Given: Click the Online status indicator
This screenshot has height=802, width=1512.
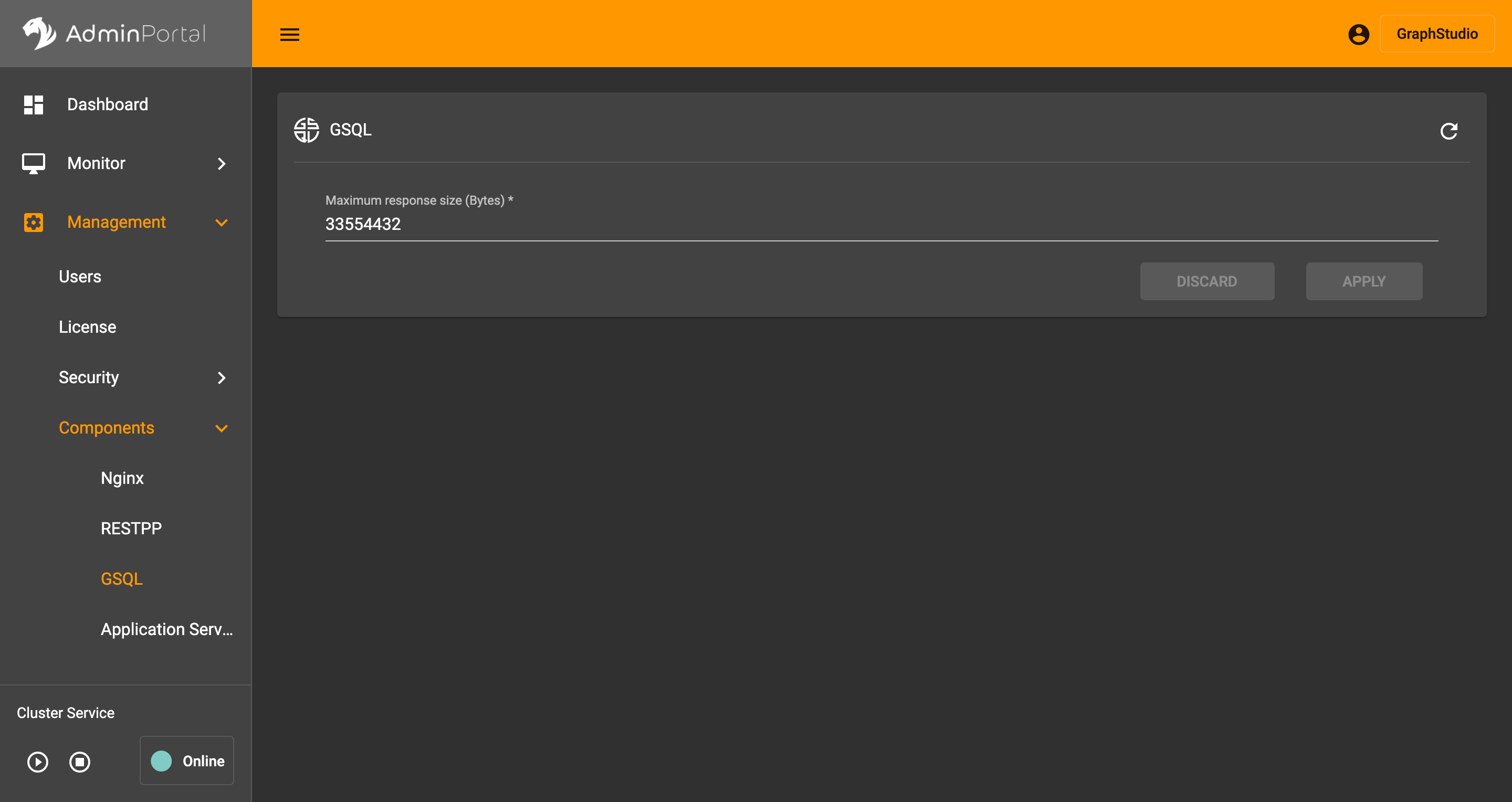Looking at the screenshot, I should click(187, 761).
